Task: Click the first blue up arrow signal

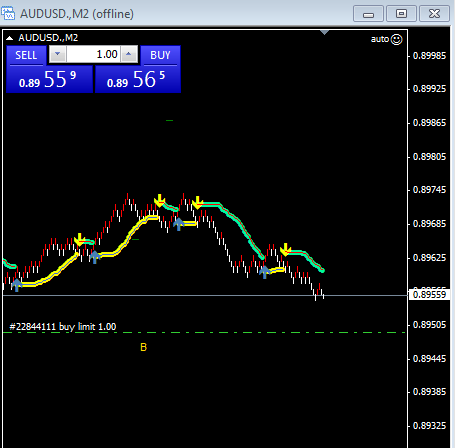Action: (16, 285)
